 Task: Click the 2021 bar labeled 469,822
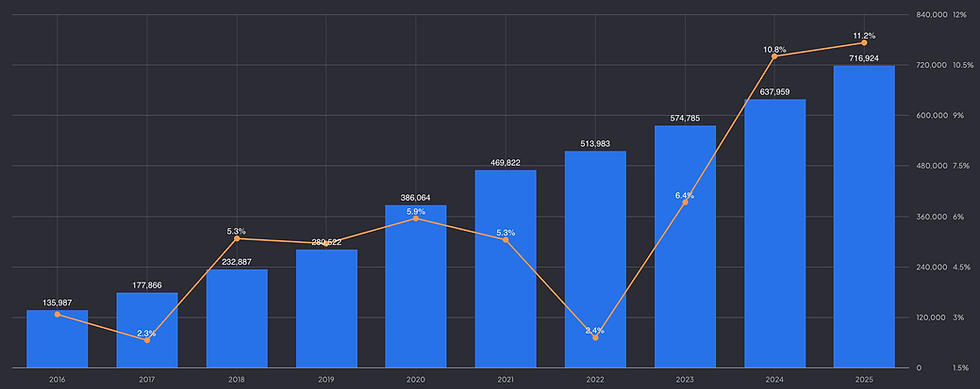[506, 269]
